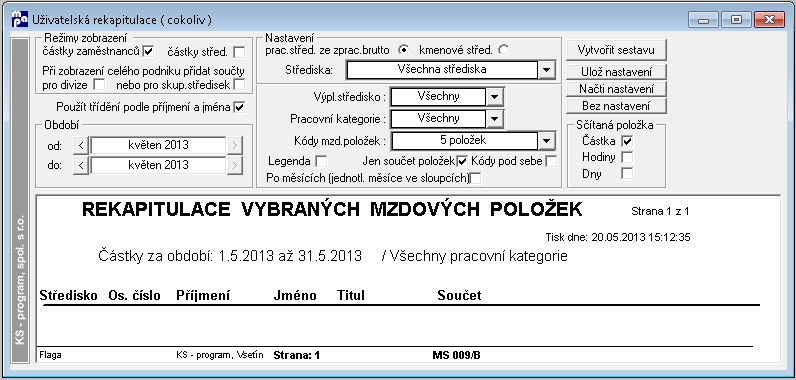Click the 'od' květen 2013 field
This screenshot has height=380, width=796.
point(158,146)
